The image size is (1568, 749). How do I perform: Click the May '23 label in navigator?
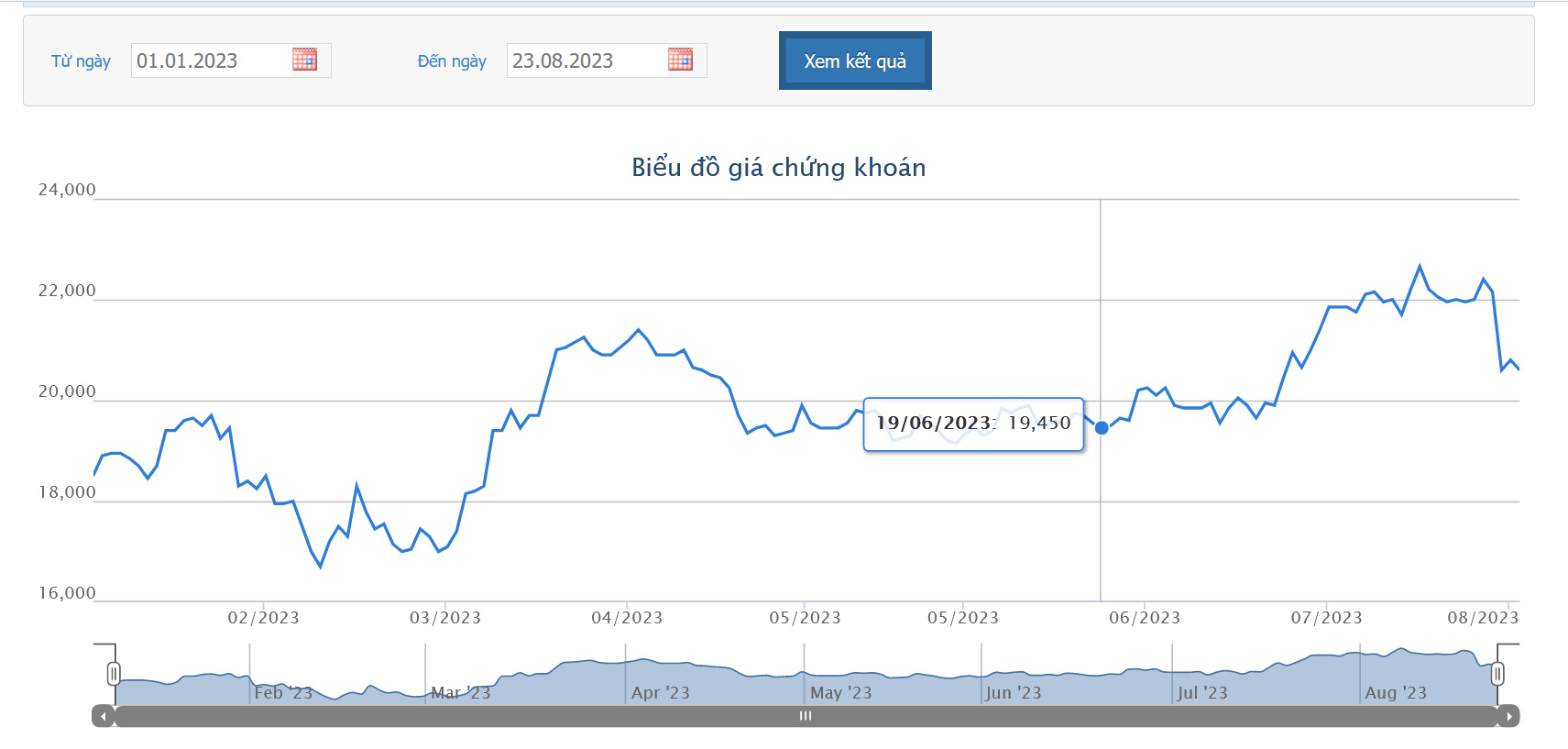tap(840, 693)
